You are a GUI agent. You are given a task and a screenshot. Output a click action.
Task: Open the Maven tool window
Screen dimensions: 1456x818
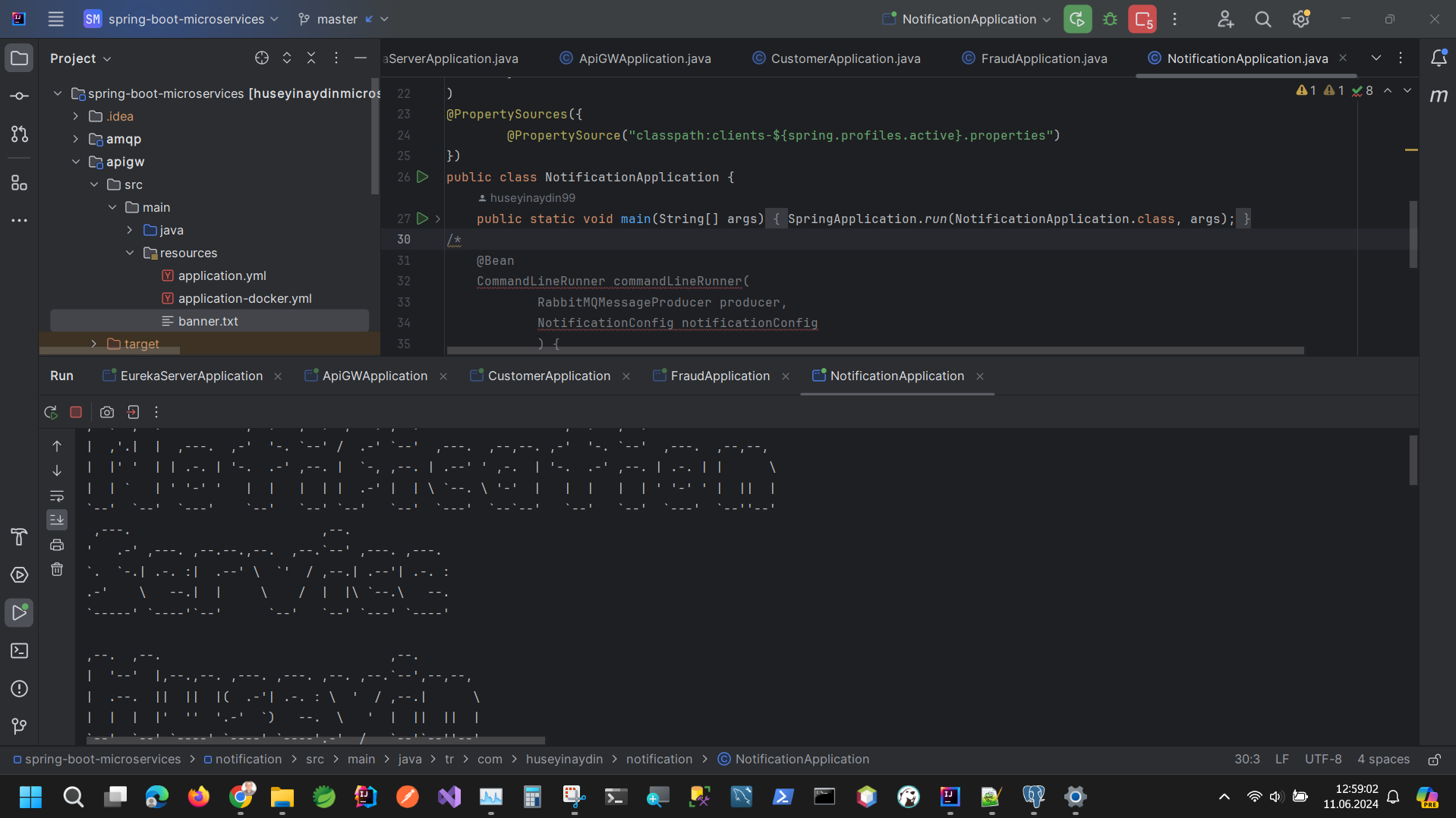click(x=1439, y=96)
